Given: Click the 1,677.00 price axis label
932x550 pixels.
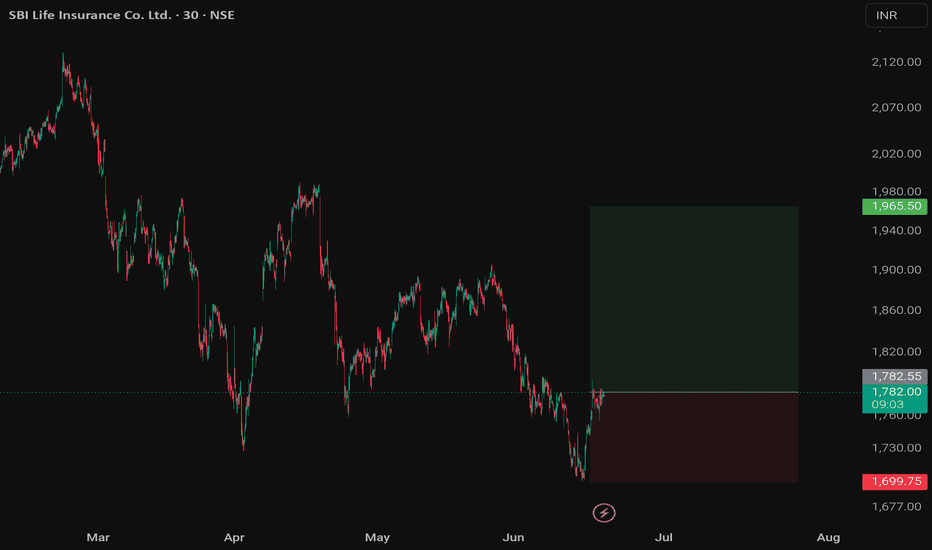Looking at the screenshot, I should (896, 507).
